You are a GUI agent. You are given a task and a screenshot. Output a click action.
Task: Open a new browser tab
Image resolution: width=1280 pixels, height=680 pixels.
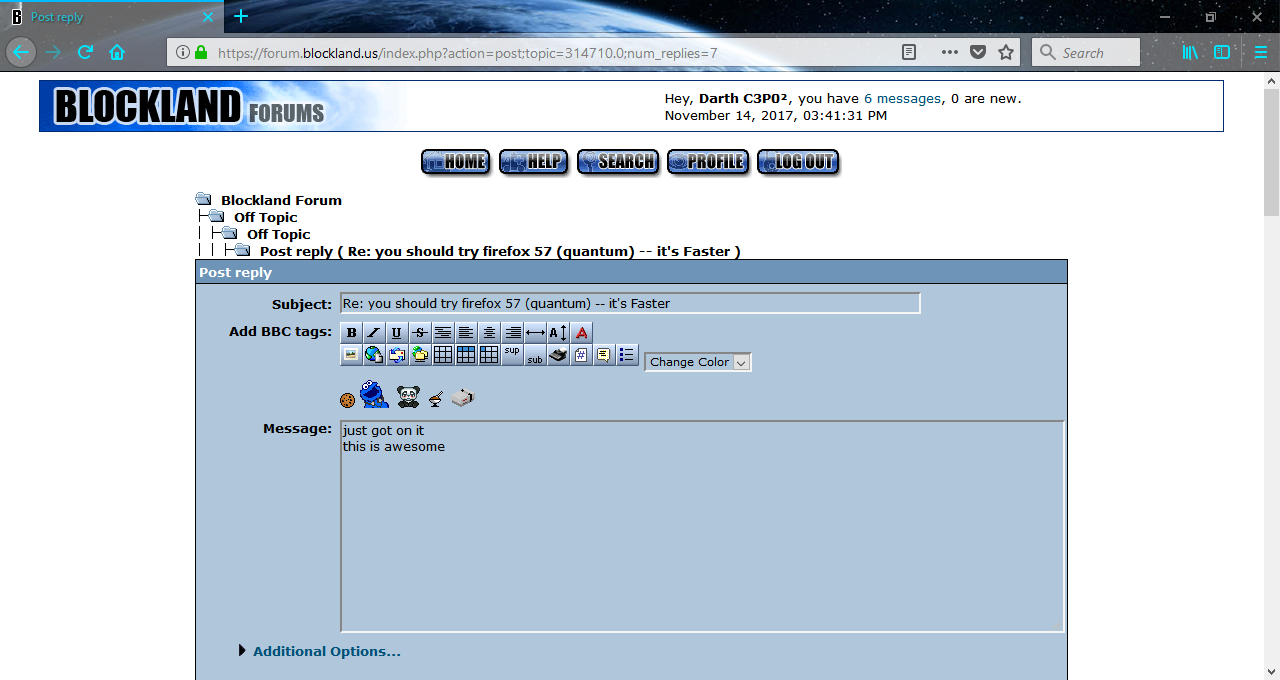[241, 17]
